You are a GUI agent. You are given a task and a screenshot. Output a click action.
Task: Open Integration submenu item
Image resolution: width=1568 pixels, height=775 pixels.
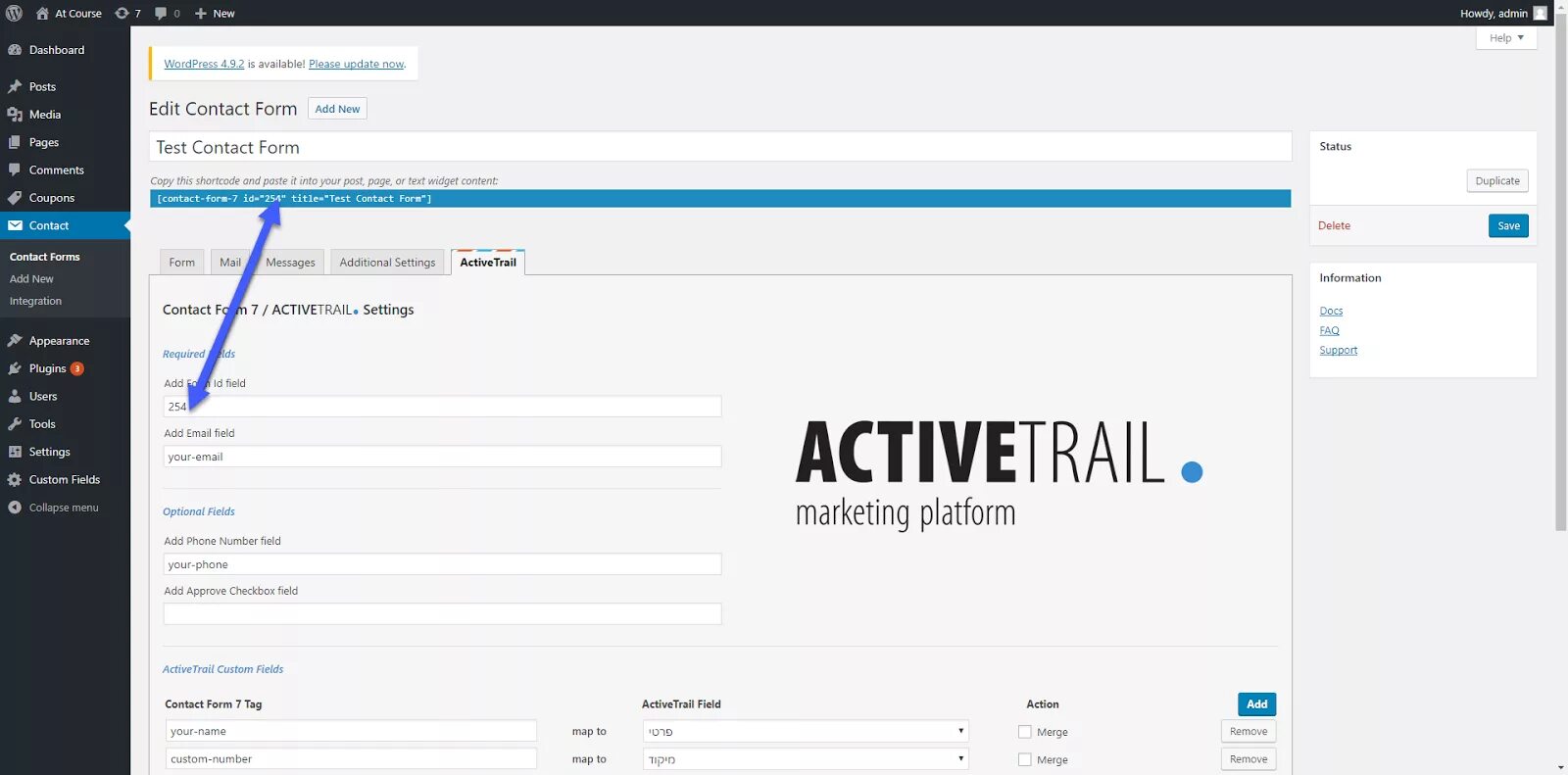[35, 301]
